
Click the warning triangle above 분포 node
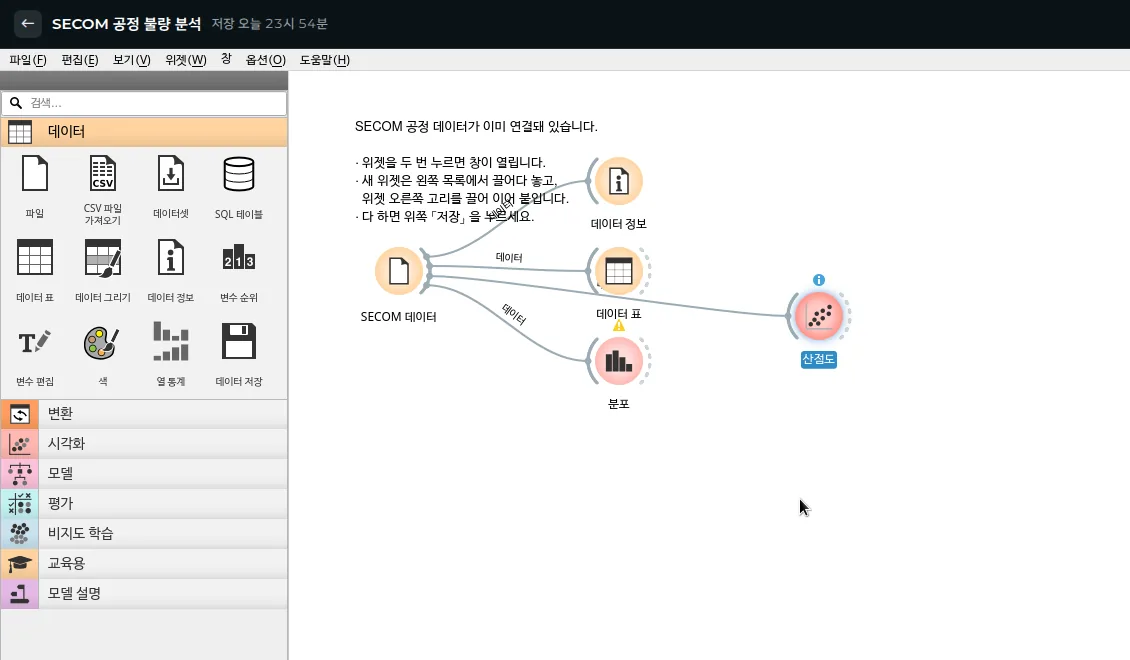click(x=618, y=326)
